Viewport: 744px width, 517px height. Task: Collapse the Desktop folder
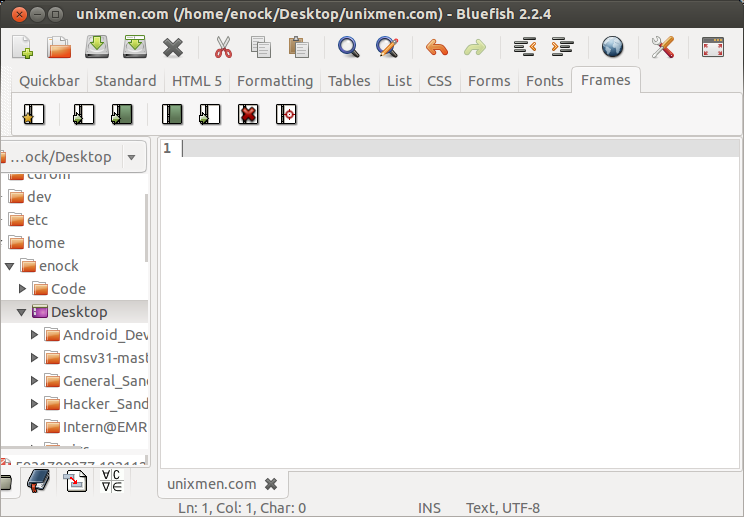(21, 312)
